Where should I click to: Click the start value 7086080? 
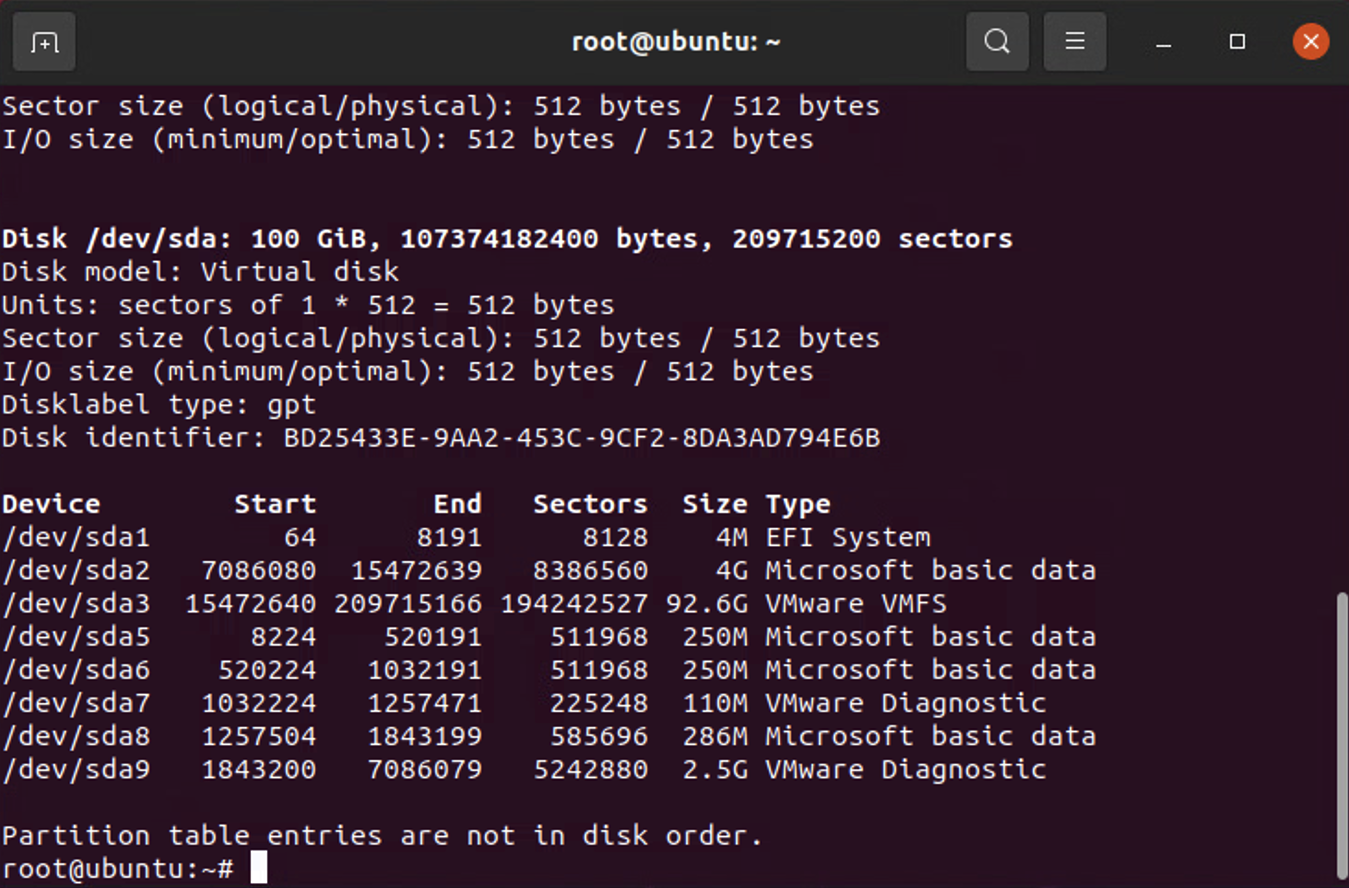pyautogui.click(x=259, y=570)
